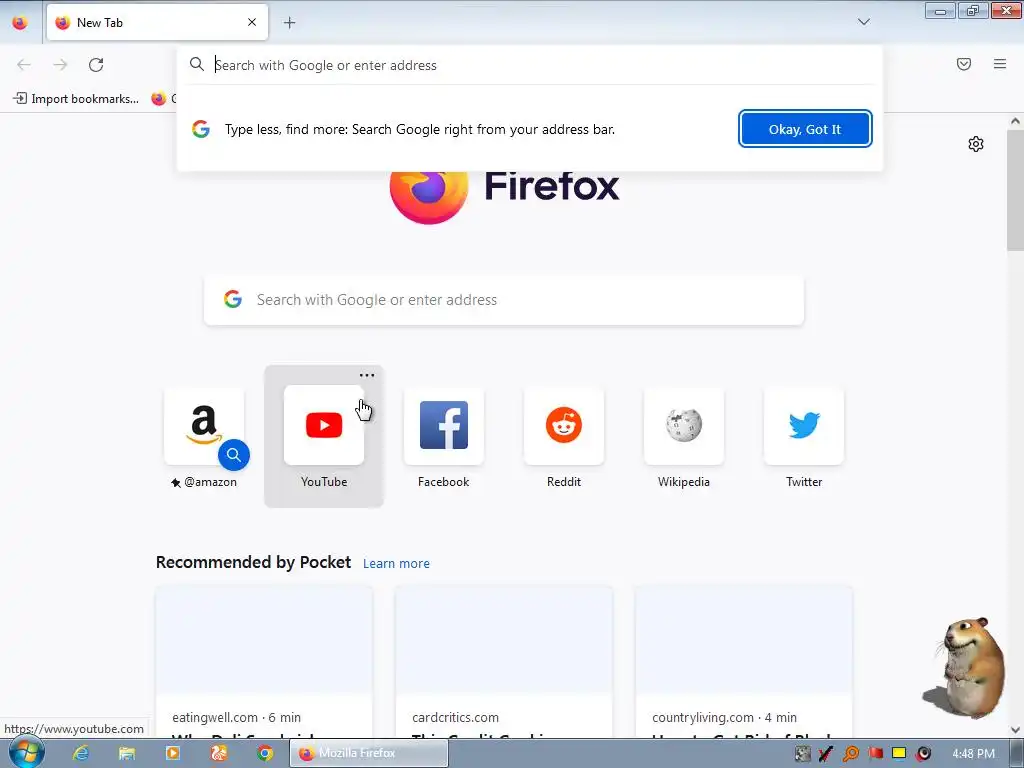This screenshot has width=1024, height=768.
Task: Open the Amazon shortcut tile
Action: [x=204, y=437]
